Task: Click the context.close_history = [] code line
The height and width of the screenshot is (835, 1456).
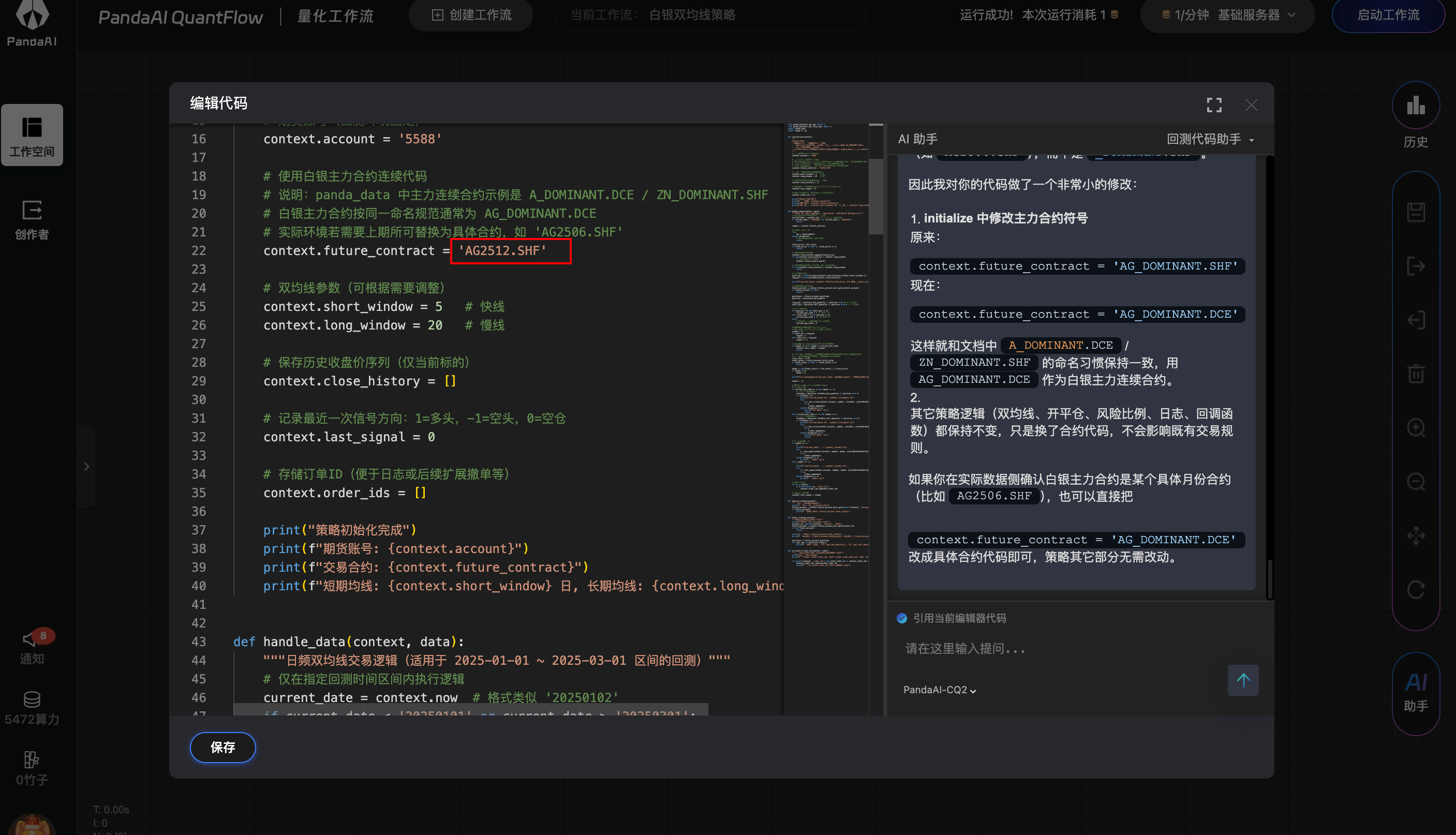Action: [360, 381]
